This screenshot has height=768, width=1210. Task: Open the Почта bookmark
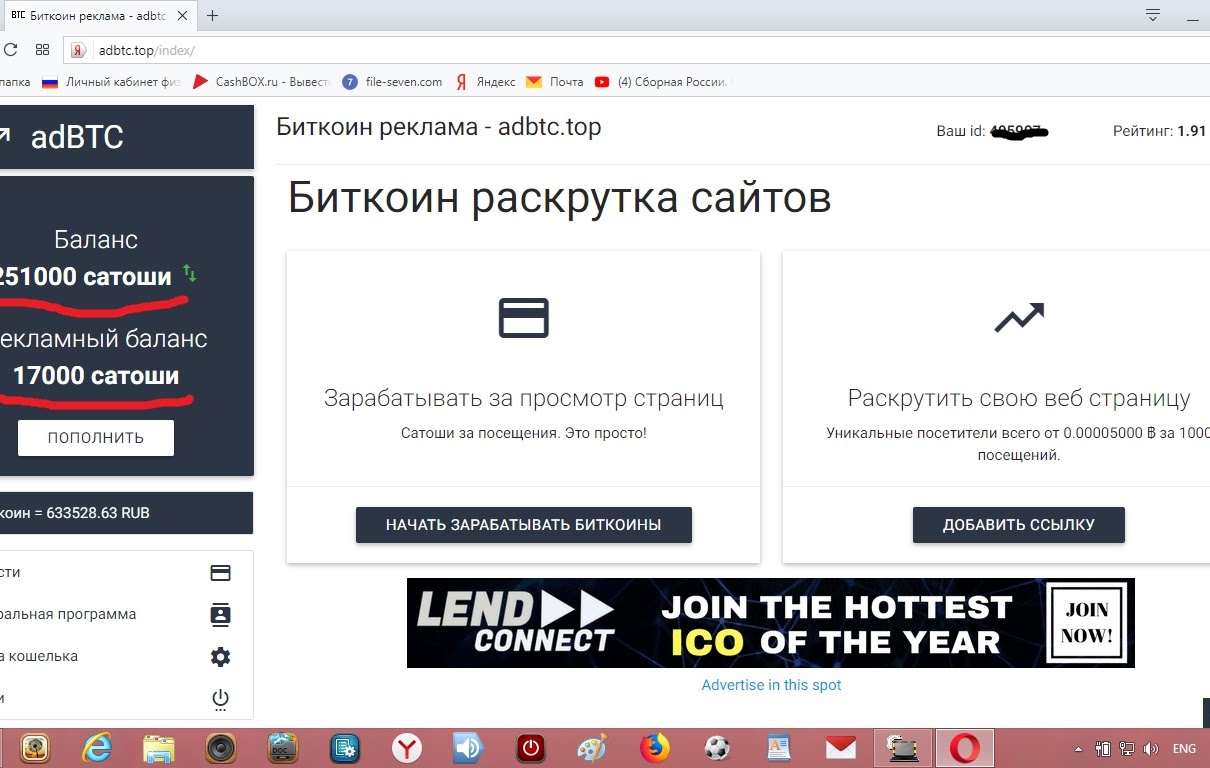[x=555, y=82]
